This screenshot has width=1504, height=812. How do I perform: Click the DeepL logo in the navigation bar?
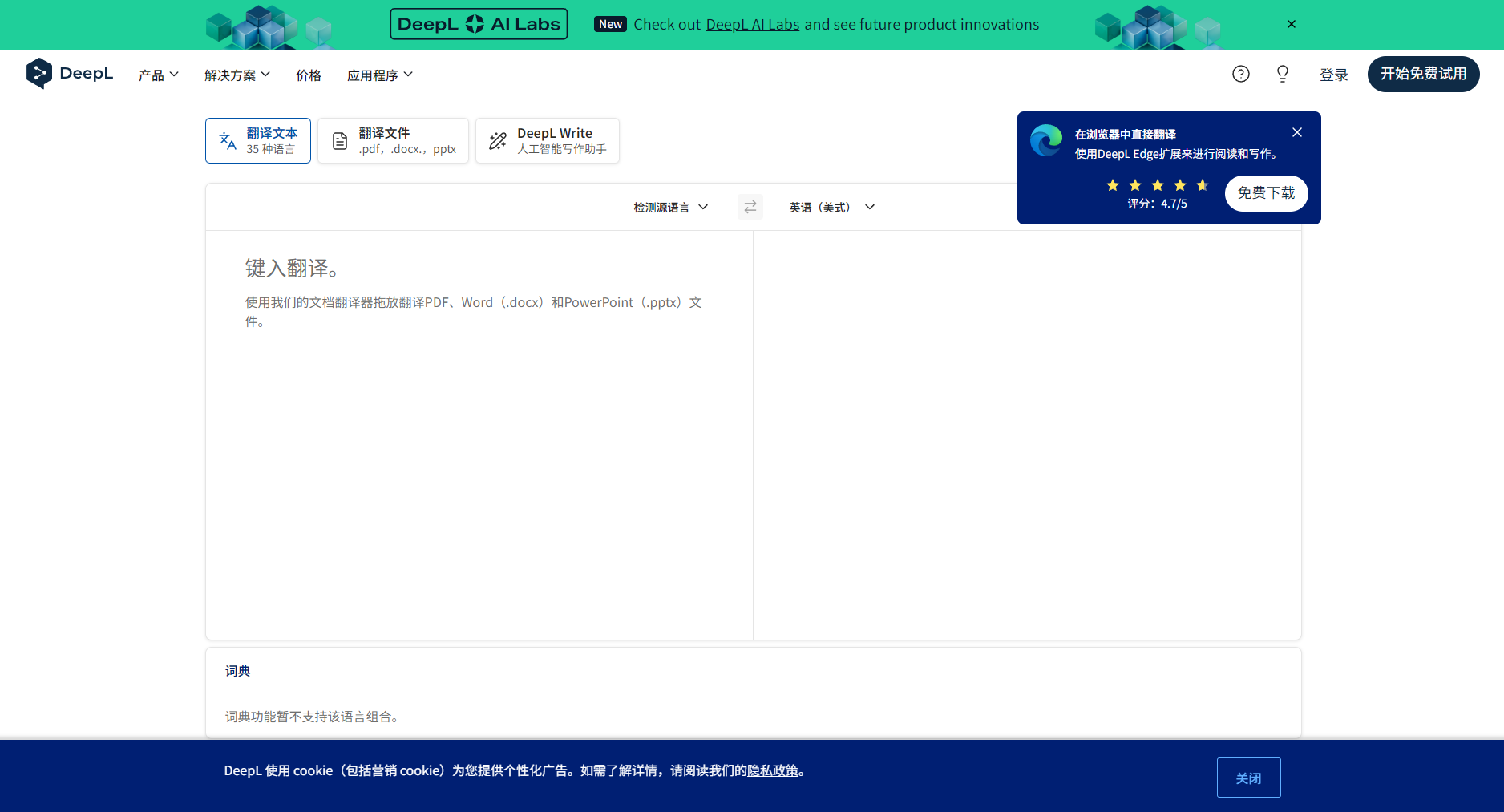[70, 74]
